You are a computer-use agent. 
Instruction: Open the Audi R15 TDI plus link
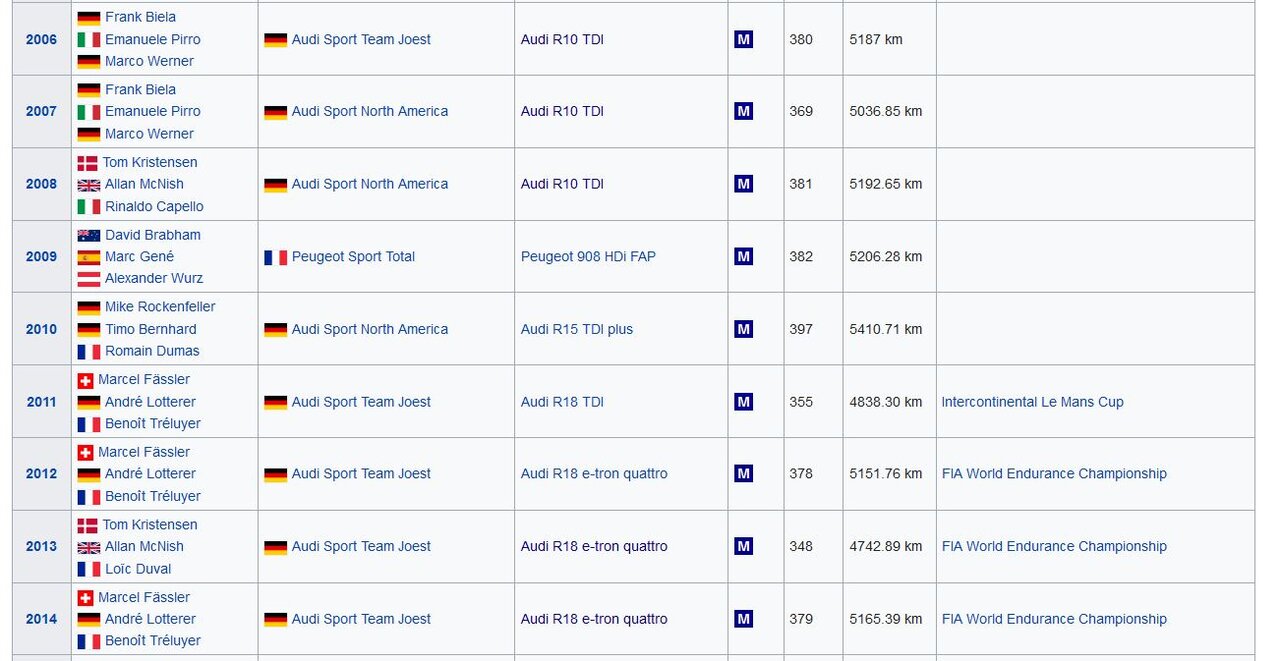point(577,329)
